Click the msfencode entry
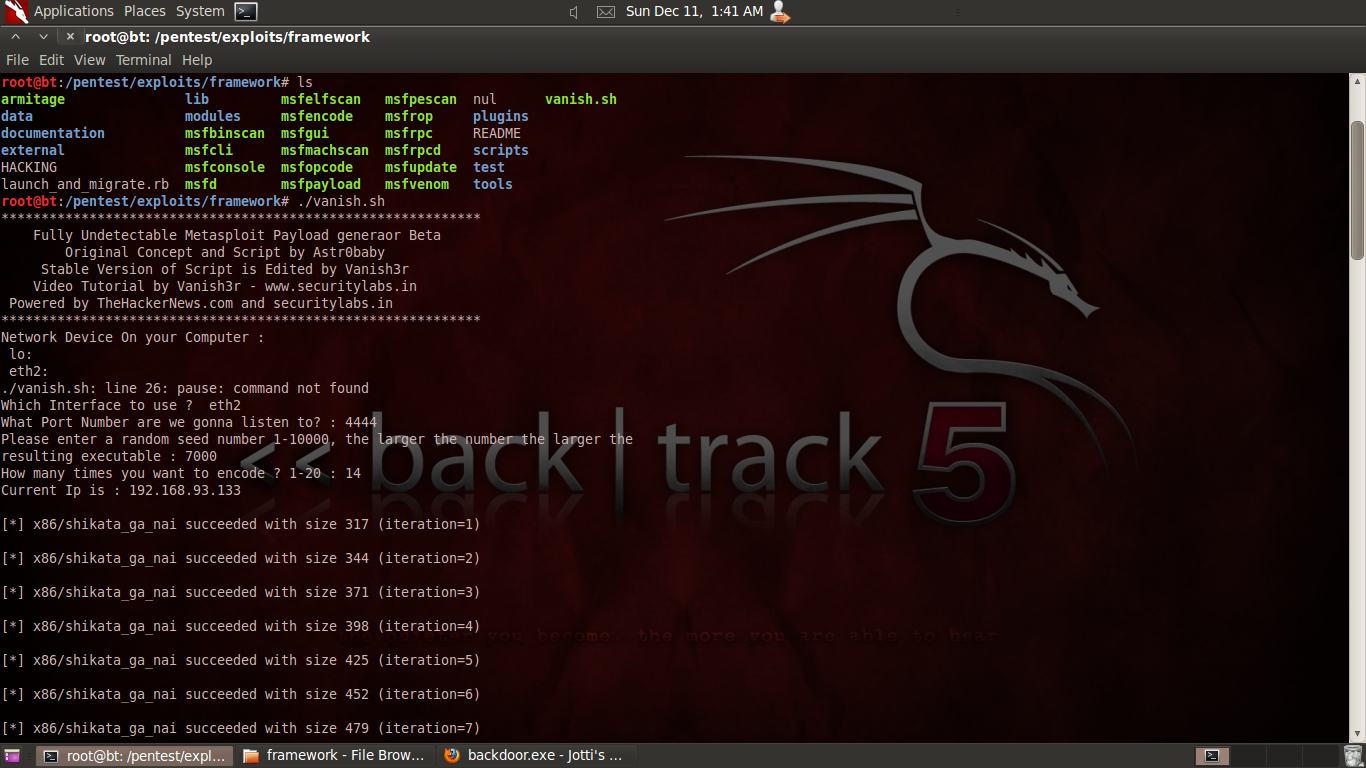The height and width of the screenshot is (768, 1366). tap(317, 116)
